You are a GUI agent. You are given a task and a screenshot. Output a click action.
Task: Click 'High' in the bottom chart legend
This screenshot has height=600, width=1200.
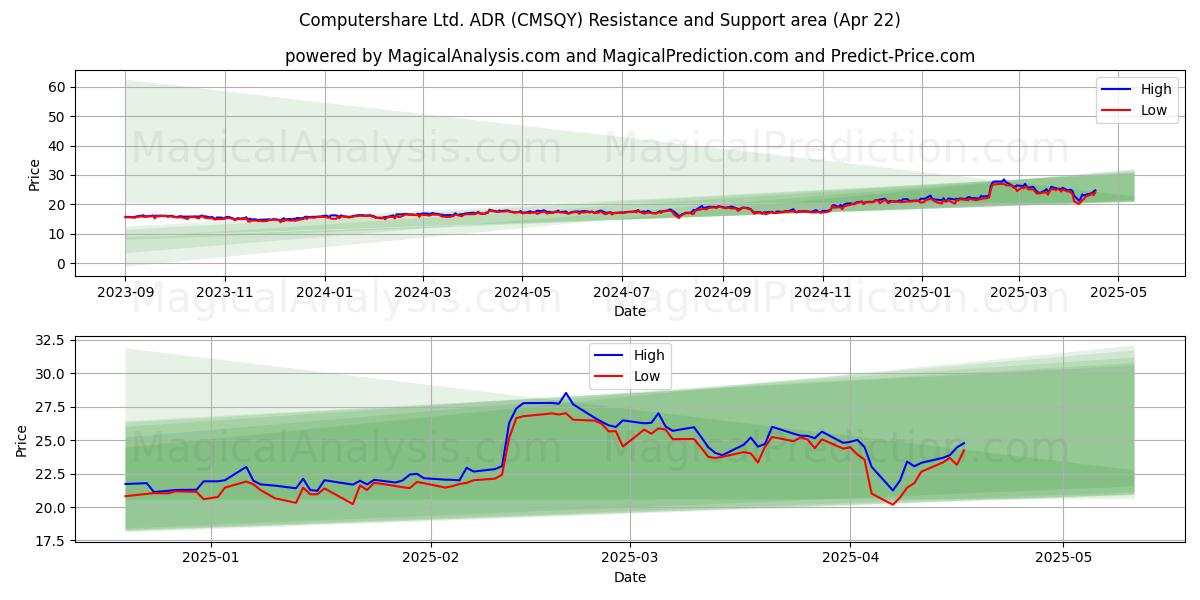pyautogui.click(x=649, y=355)
